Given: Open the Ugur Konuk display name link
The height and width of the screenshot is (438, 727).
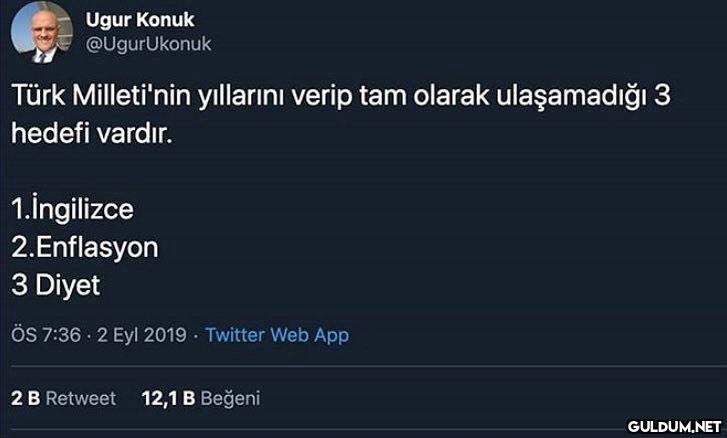Looking at the screenshot, I should [140, 20].
